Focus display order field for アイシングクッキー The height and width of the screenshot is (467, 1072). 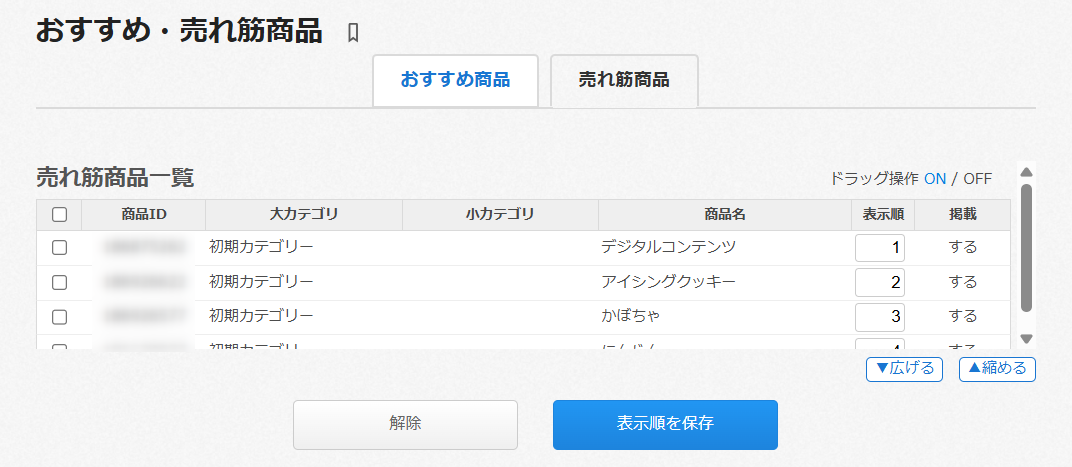pos(880,282)
